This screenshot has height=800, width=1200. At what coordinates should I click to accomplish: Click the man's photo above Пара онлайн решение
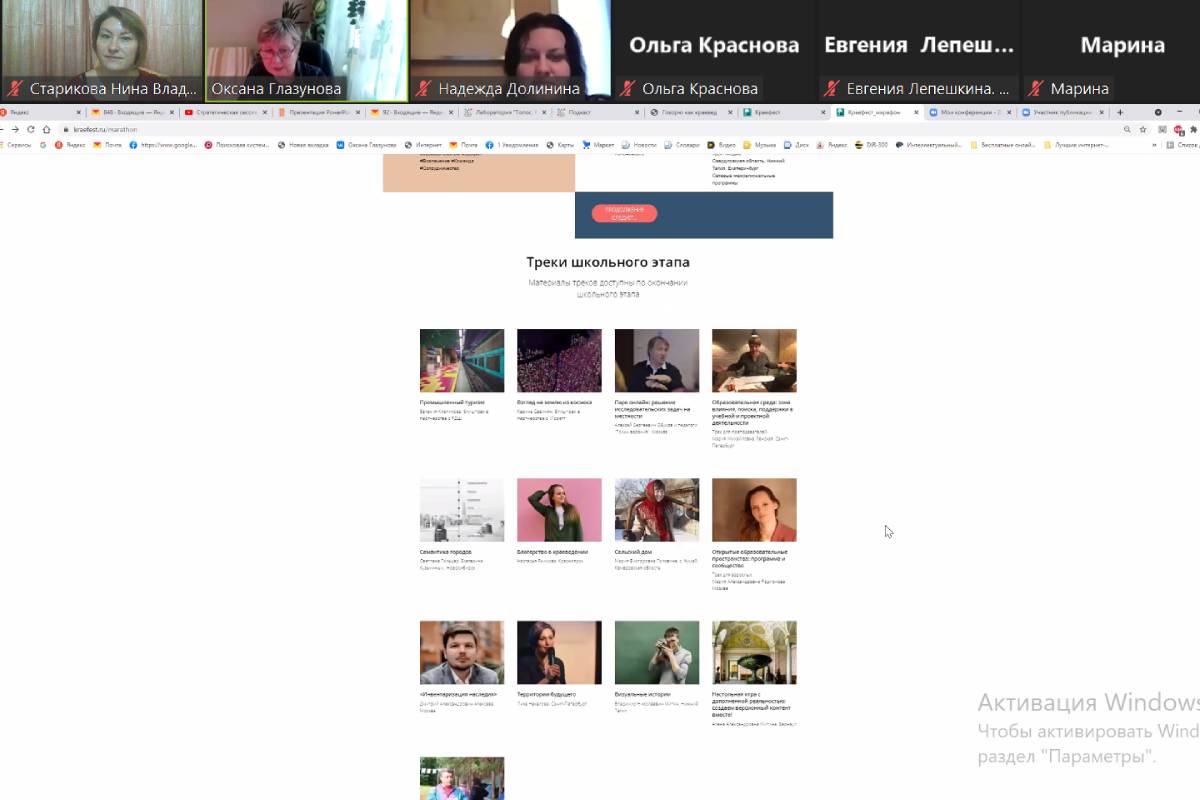coord(657,361)
